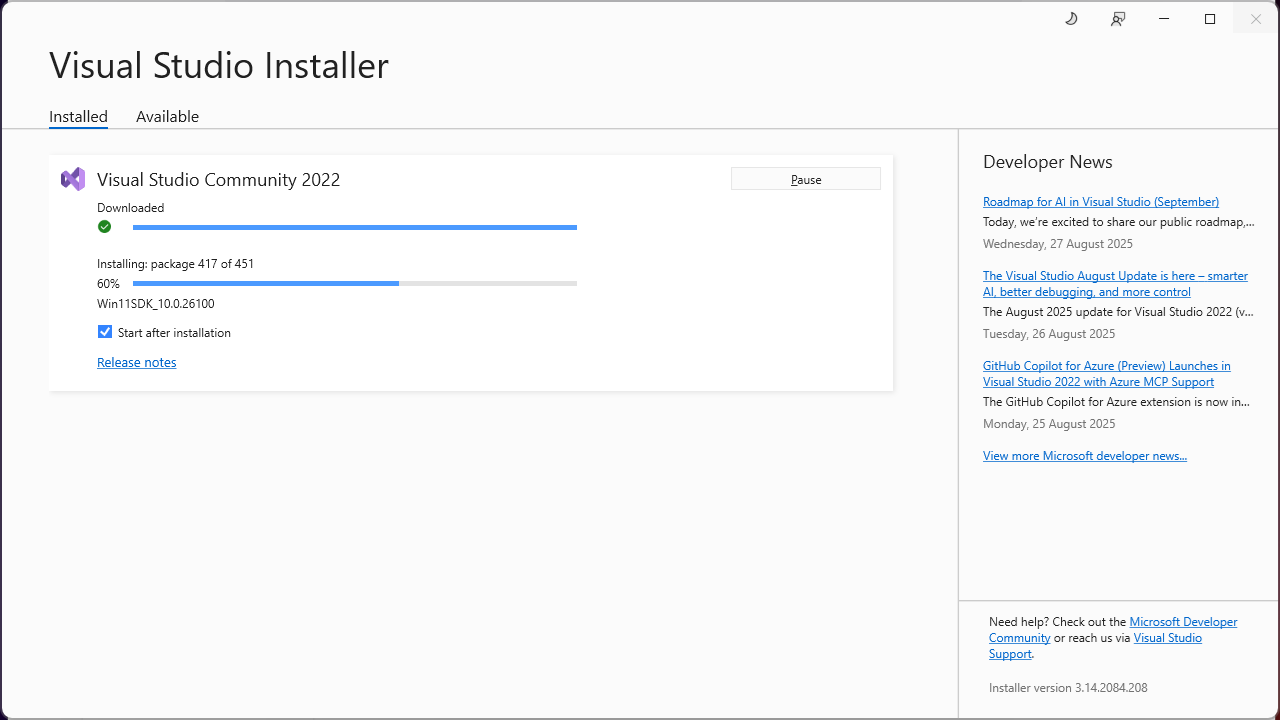1280x720 pixels.
Task: Click the completed download progress bar
Action: pos(354,228)
